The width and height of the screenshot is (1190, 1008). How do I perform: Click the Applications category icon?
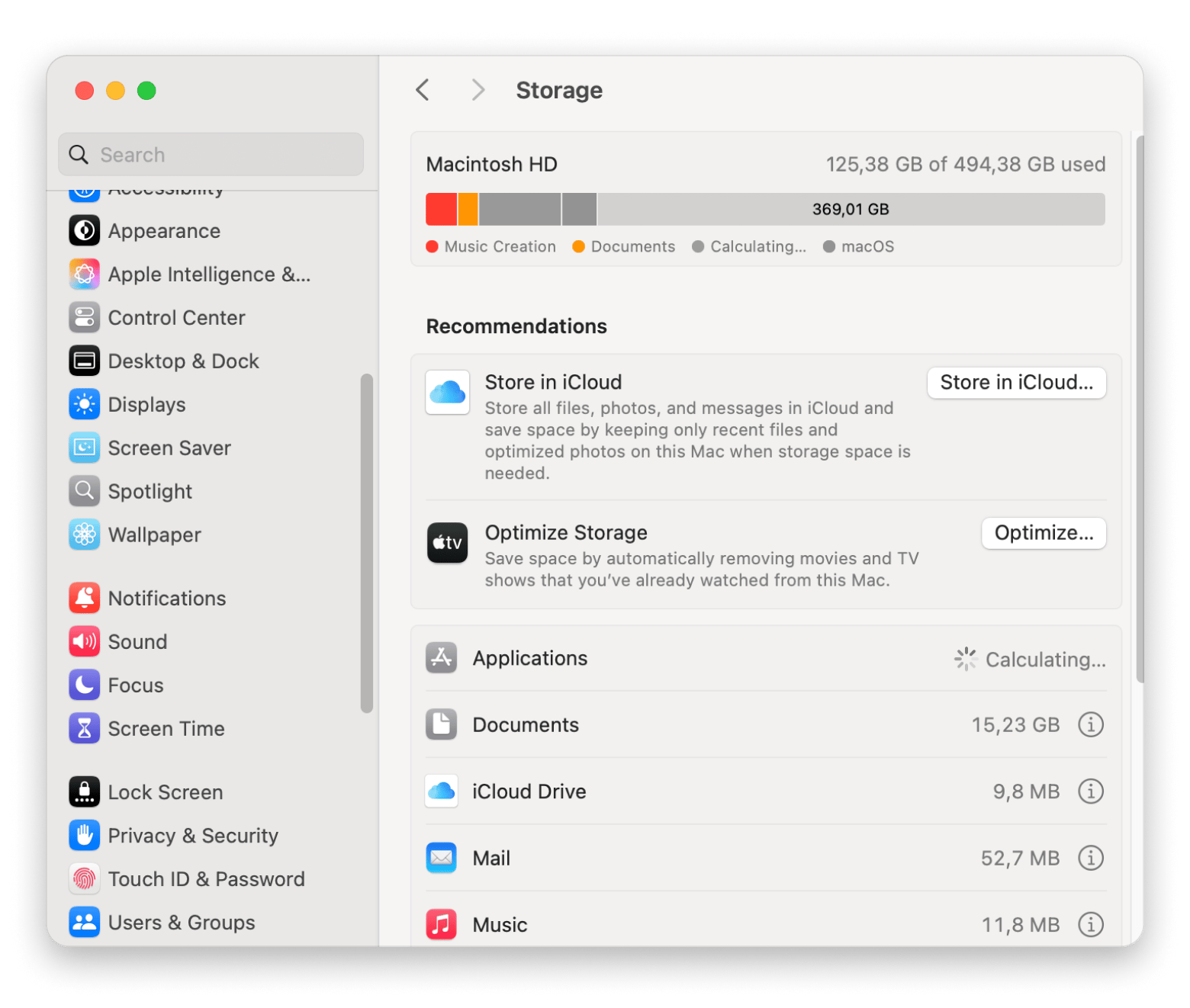(x=442, y=657)
